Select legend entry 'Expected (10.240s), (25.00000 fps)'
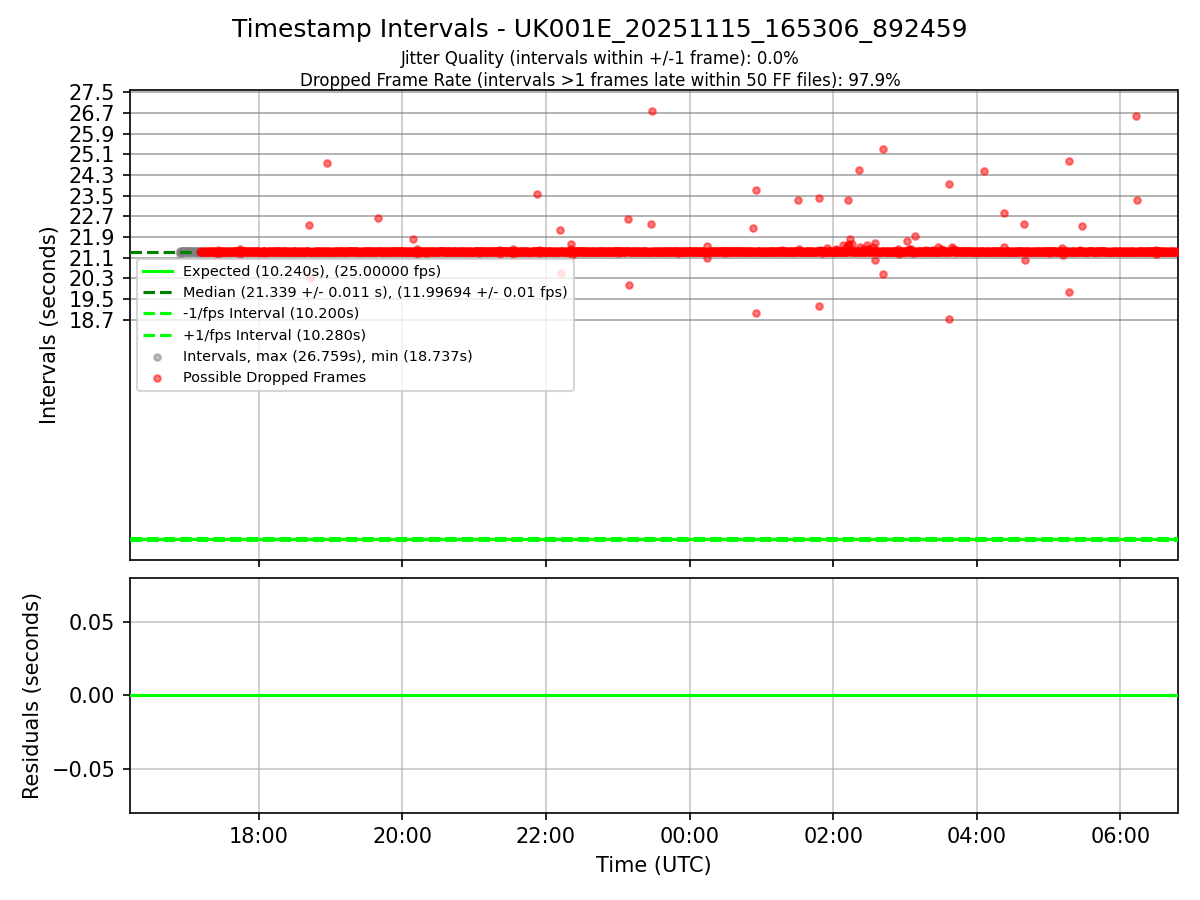Screen dimensions: 1200x900 click(312, 271)
